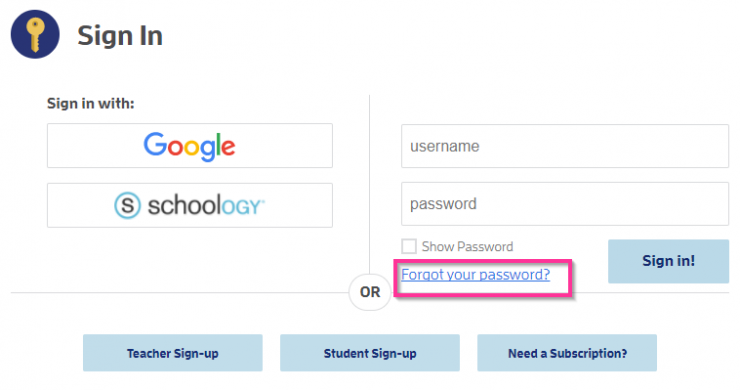Image resolution: width=740 pixels, height=390 pixels.
Task: Open the Student Sign-up page
Action: [370, 353]
